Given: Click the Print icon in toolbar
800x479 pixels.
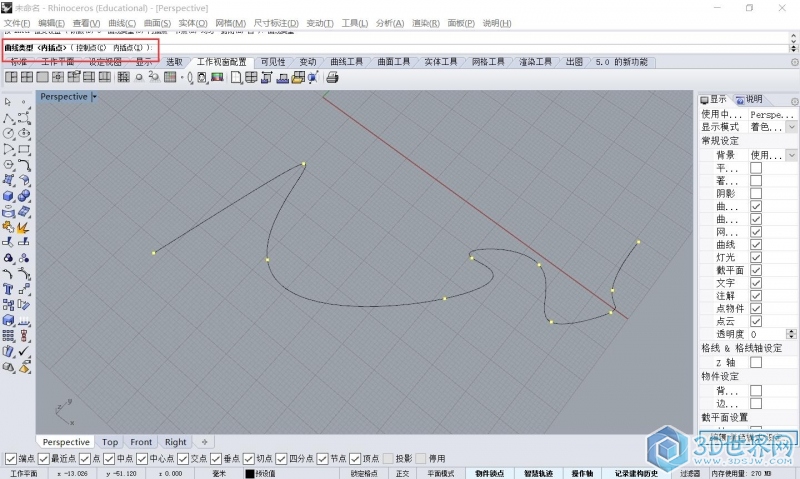Looking at the screenshot, I should [x=332, y=77].
